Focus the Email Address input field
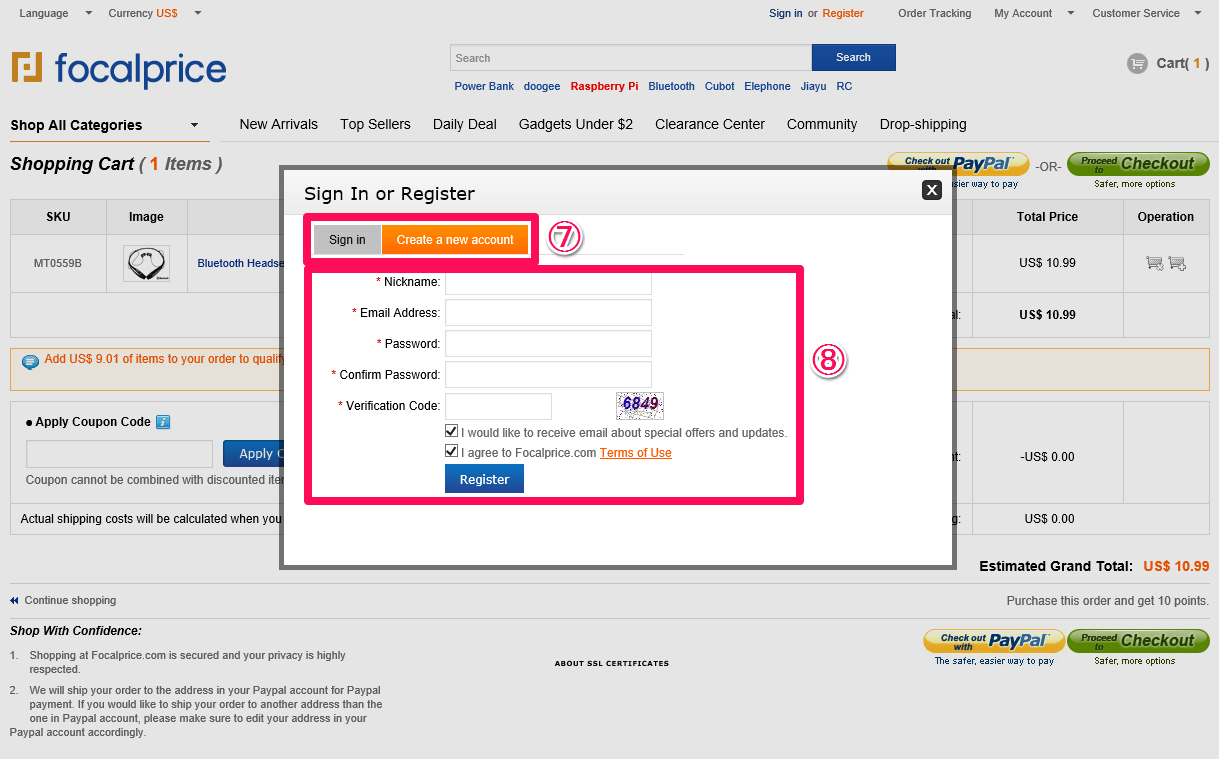Viewport: 1219px width, 759px height. 548,313
